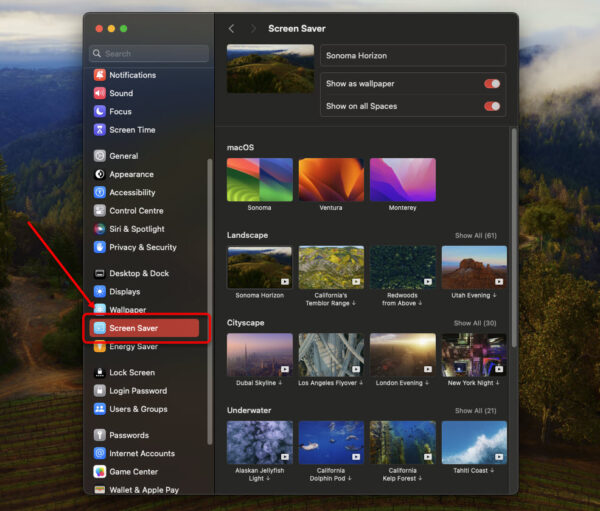This screenshot has height=511, width=600.
Task: Select the Sonoma macOS screen saver
Action: click(x=260, y=180)
